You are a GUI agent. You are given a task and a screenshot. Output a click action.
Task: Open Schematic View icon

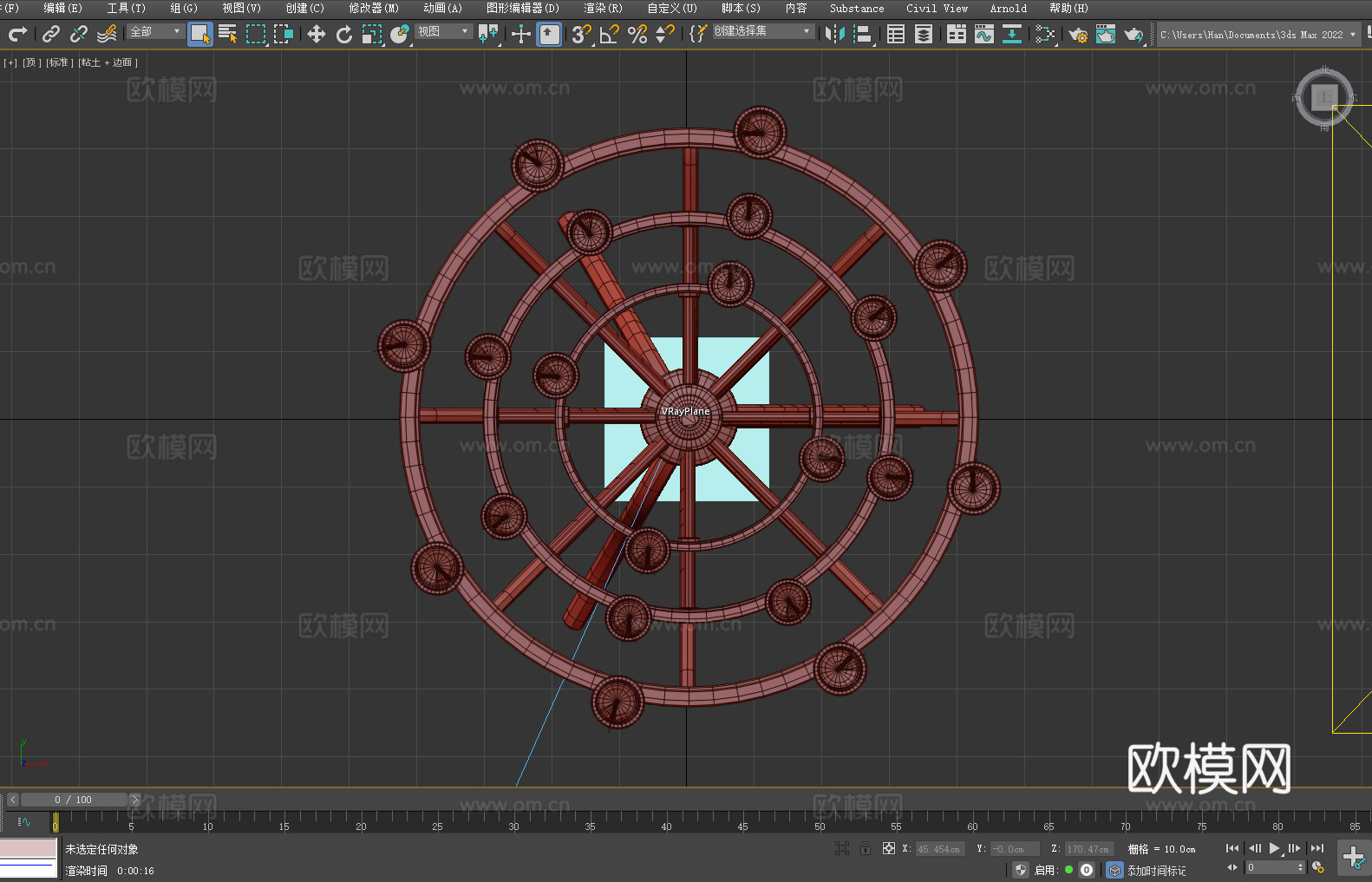(x=1045, y=34)
